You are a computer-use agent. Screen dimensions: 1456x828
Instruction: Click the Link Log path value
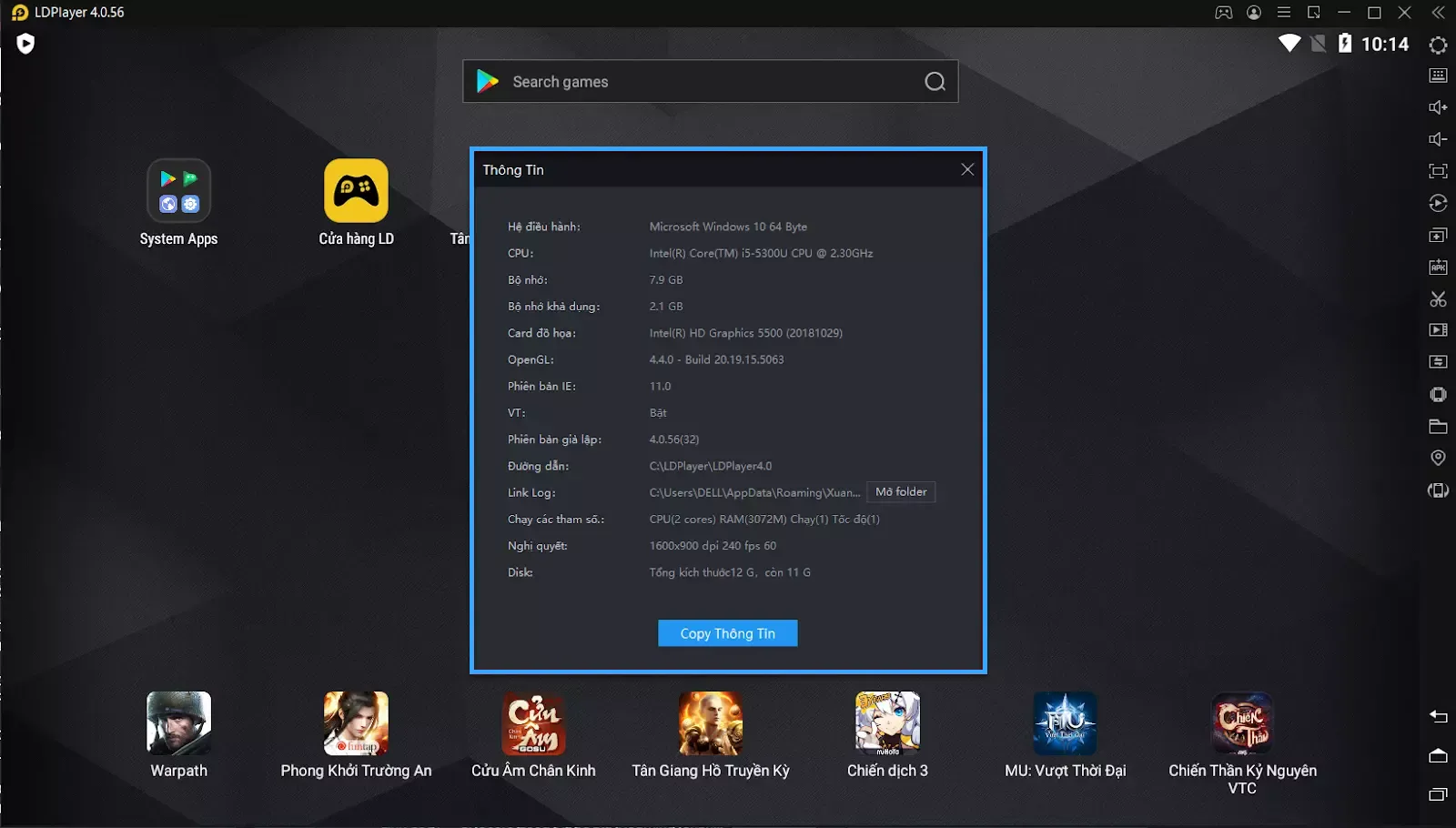[754, 492]
